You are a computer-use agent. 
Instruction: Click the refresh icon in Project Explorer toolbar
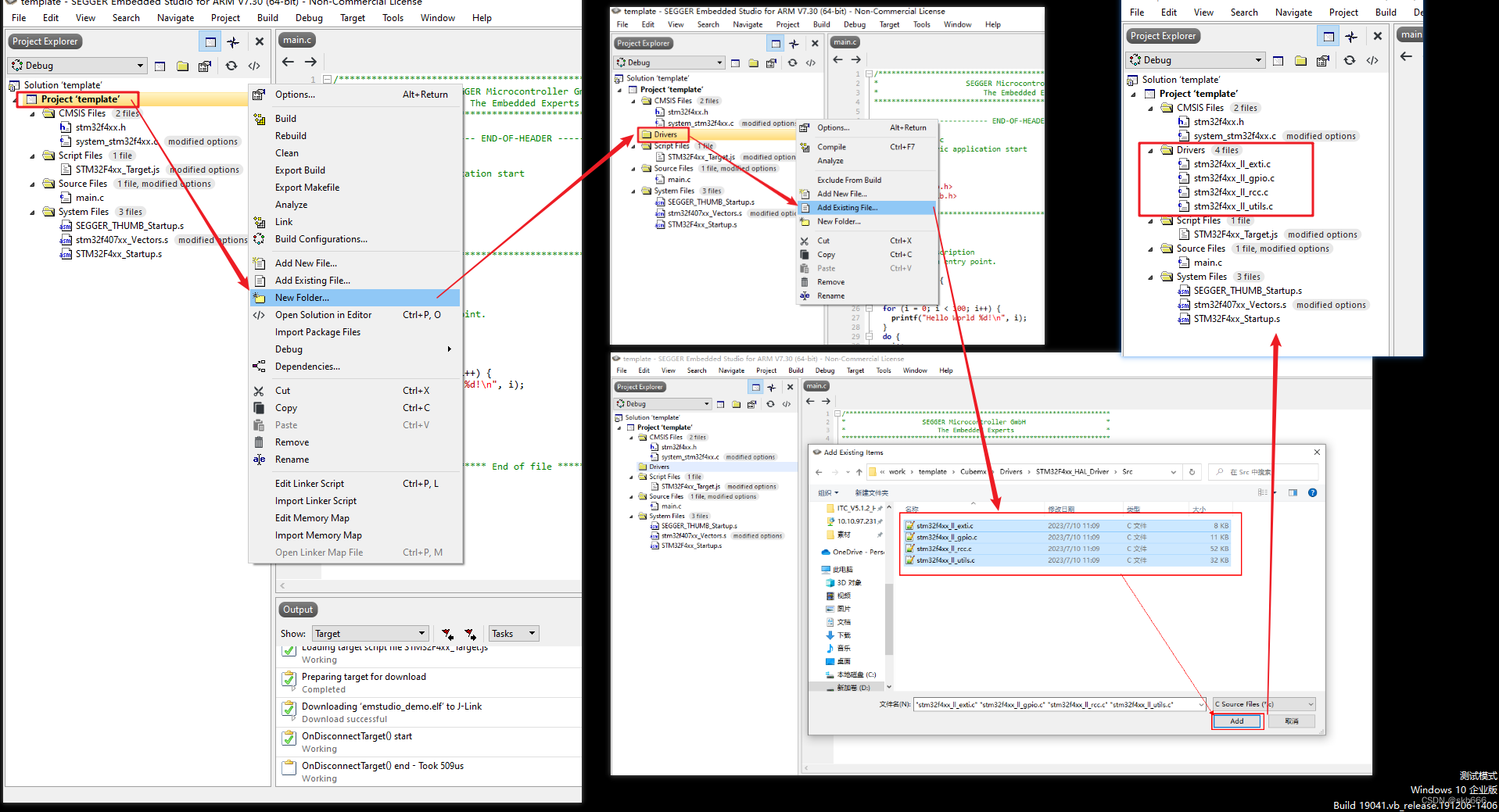point(232,66)
